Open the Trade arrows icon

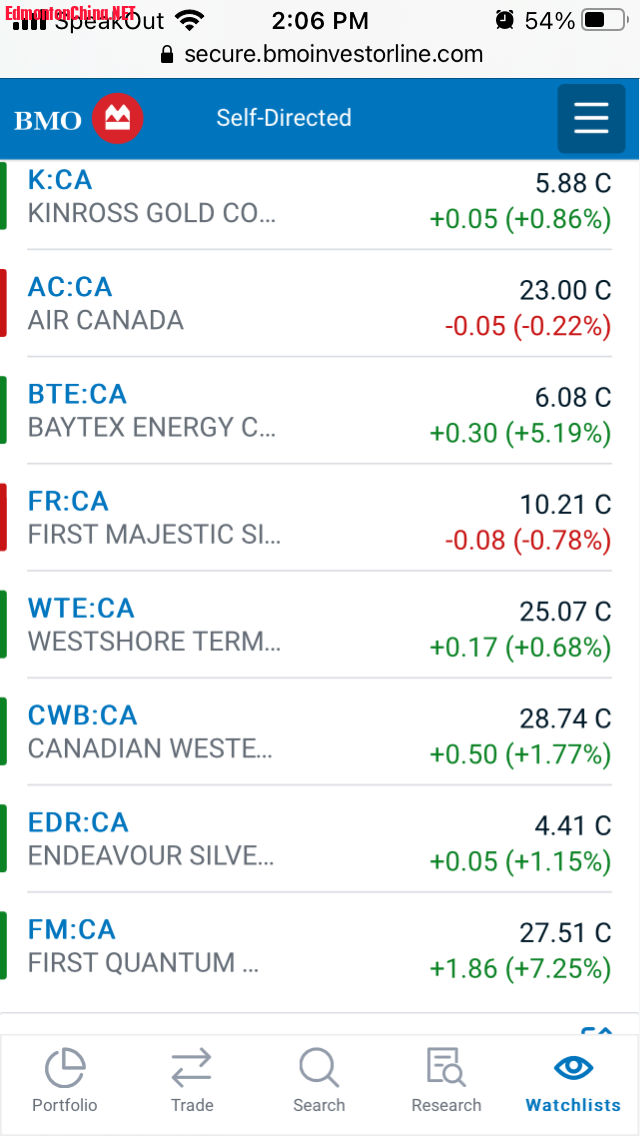tap(191, 1069)
